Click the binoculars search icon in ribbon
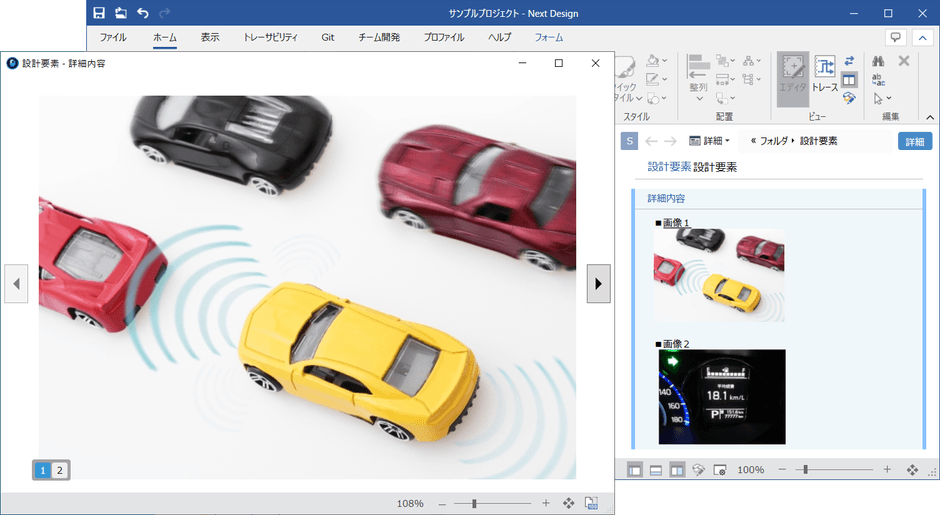Viewport: 940px width, 515px height. (x=878, y=62)
